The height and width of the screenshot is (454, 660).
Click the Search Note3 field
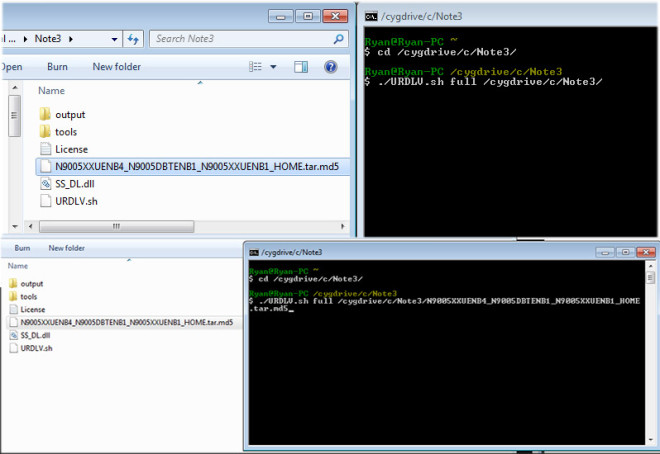(x=248, y=39)
